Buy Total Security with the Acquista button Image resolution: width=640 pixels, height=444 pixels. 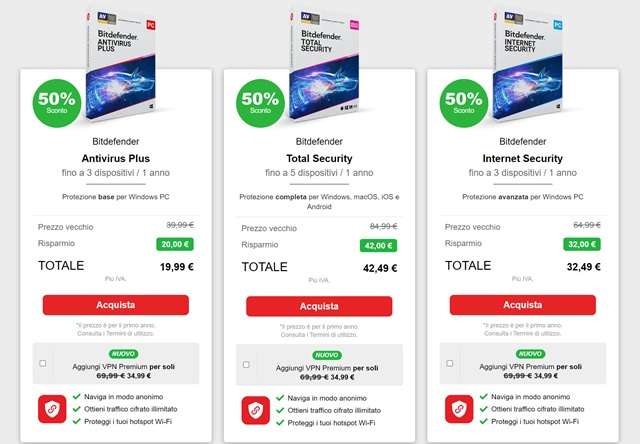tap(319, 306)
